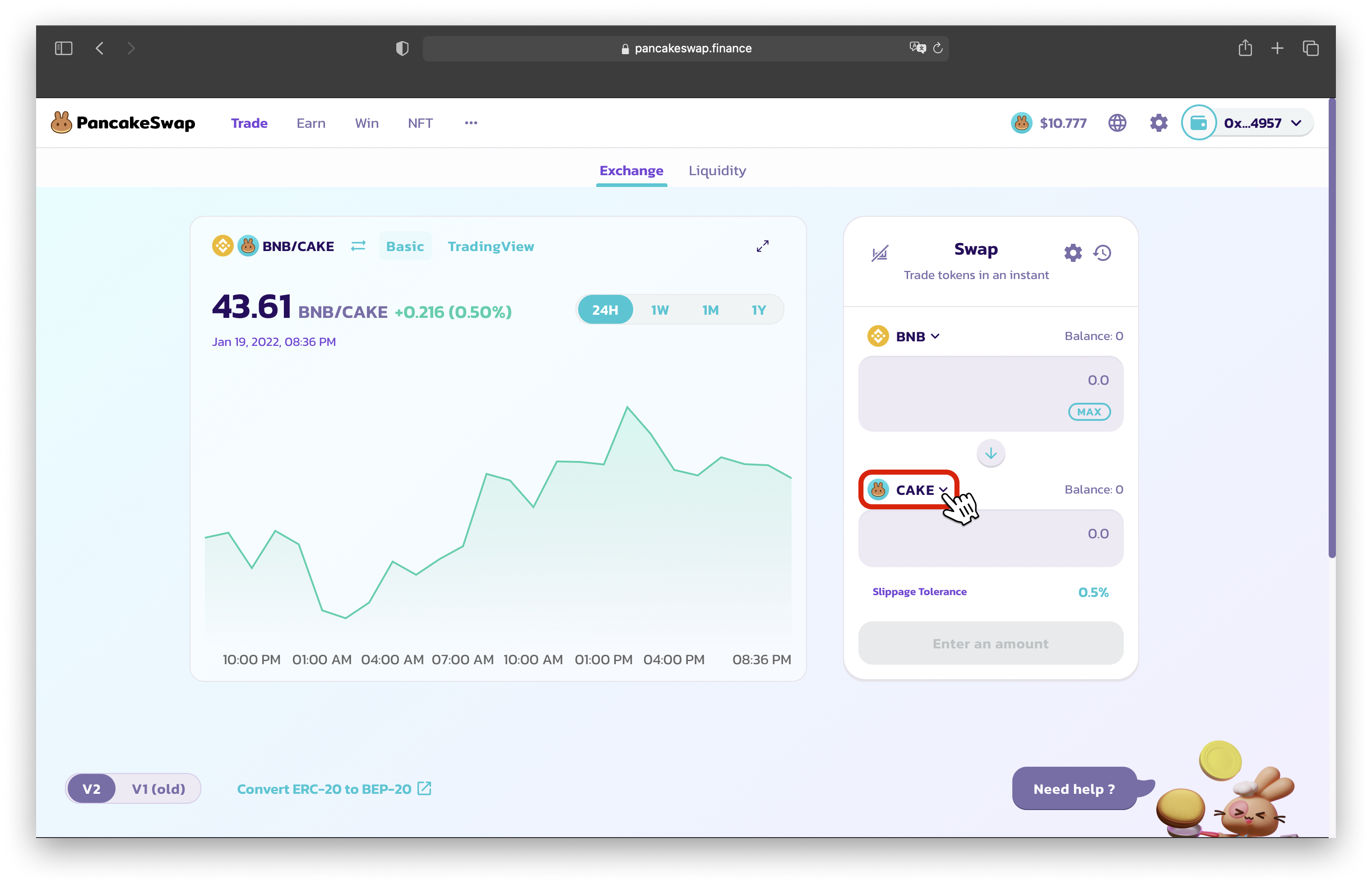Click the Slippage Tolerance label
The image size is (1372, 885).
[919, 592]
